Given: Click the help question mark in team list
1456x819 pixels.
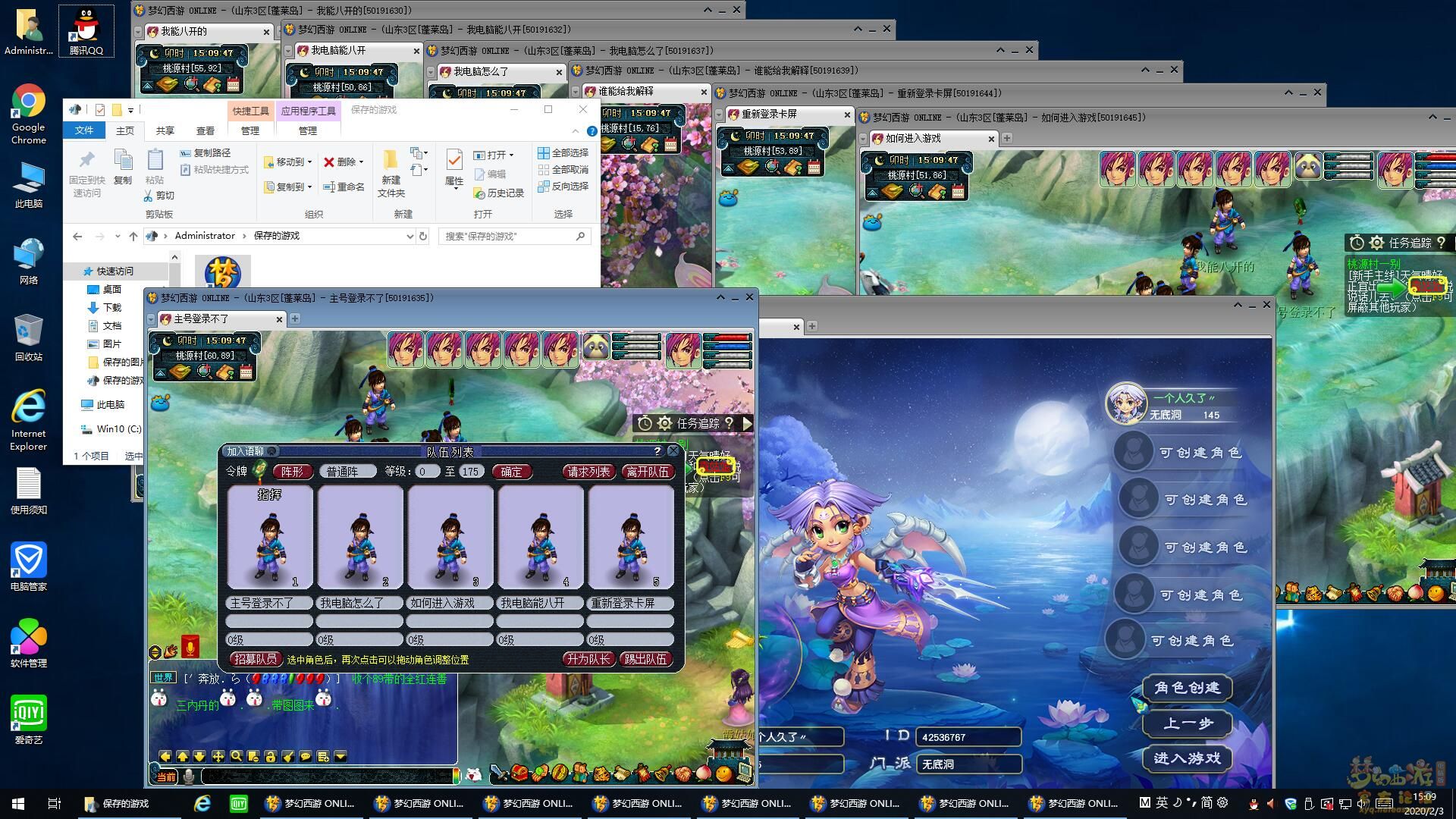Looking at the screenshot, I should 657,451.
